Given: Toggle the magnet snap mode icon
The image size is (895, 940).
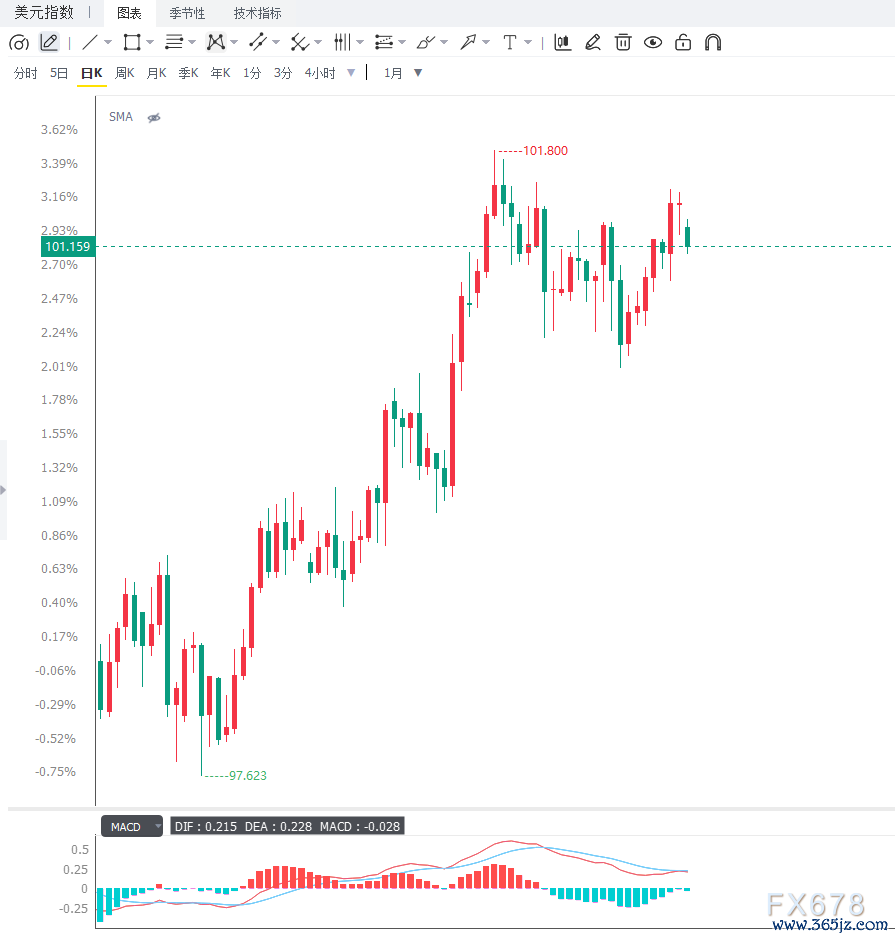Looking at the screenshot, I should (x=713, y=43).
